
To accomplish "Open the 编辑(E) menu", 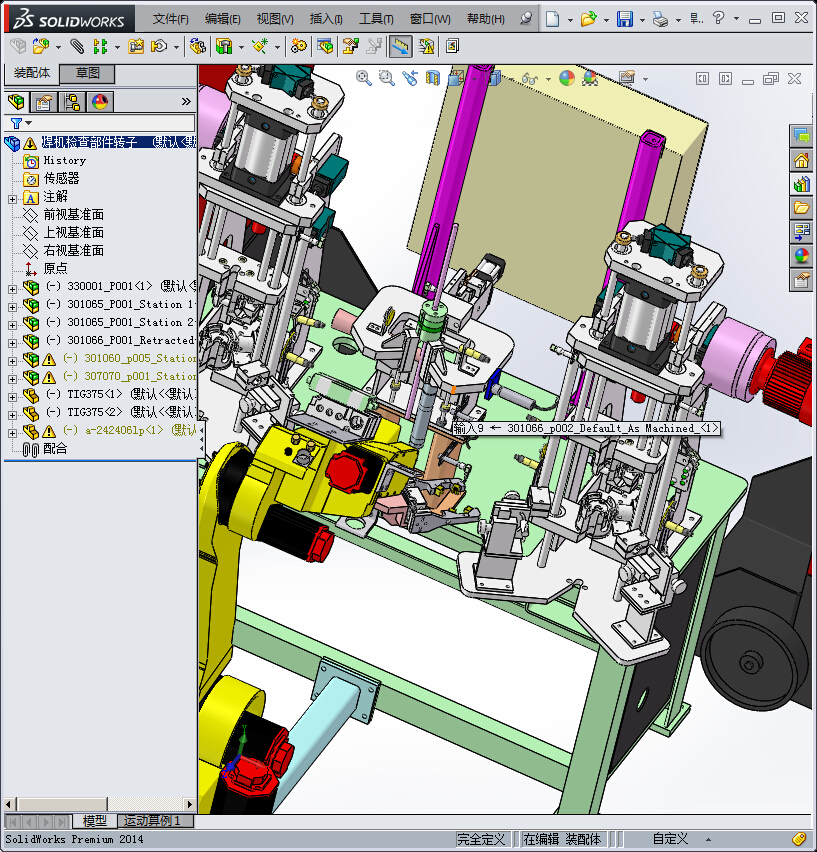I will point(223,19).
